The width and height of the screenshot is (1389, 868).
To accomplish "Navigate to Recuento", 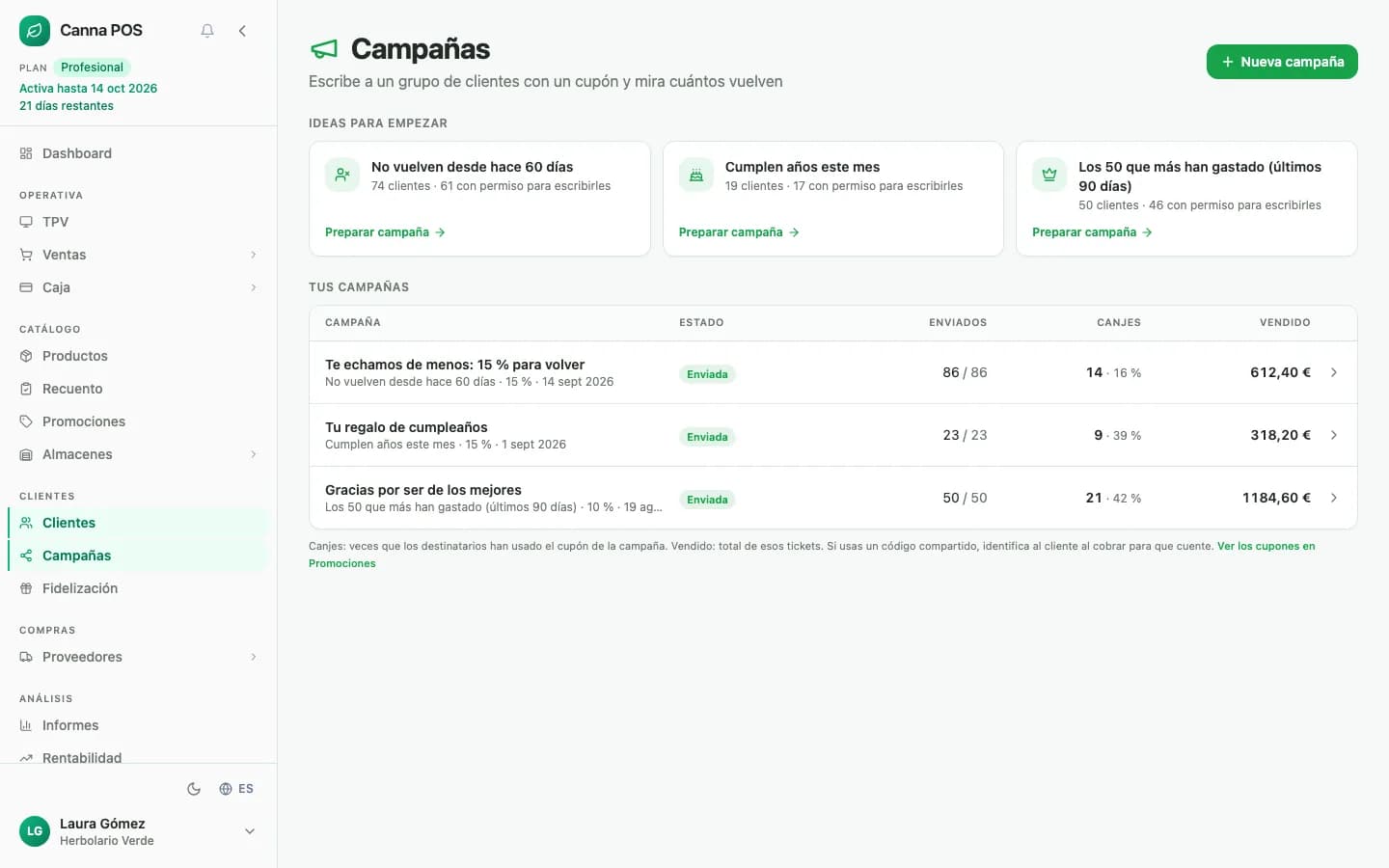I will click(x=138, y=389).
